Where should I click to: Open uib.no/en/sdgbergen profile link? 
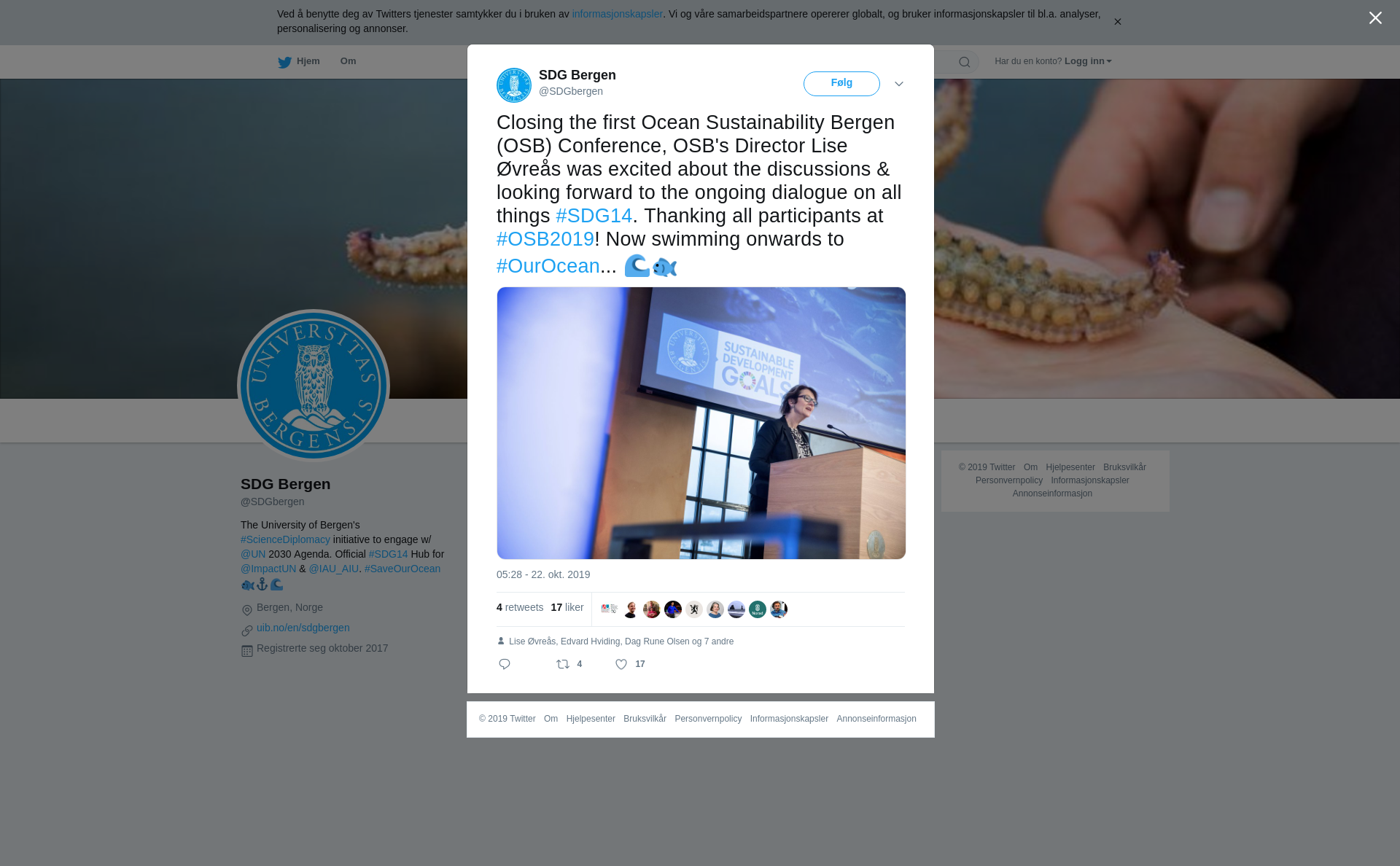click(303, 628)
